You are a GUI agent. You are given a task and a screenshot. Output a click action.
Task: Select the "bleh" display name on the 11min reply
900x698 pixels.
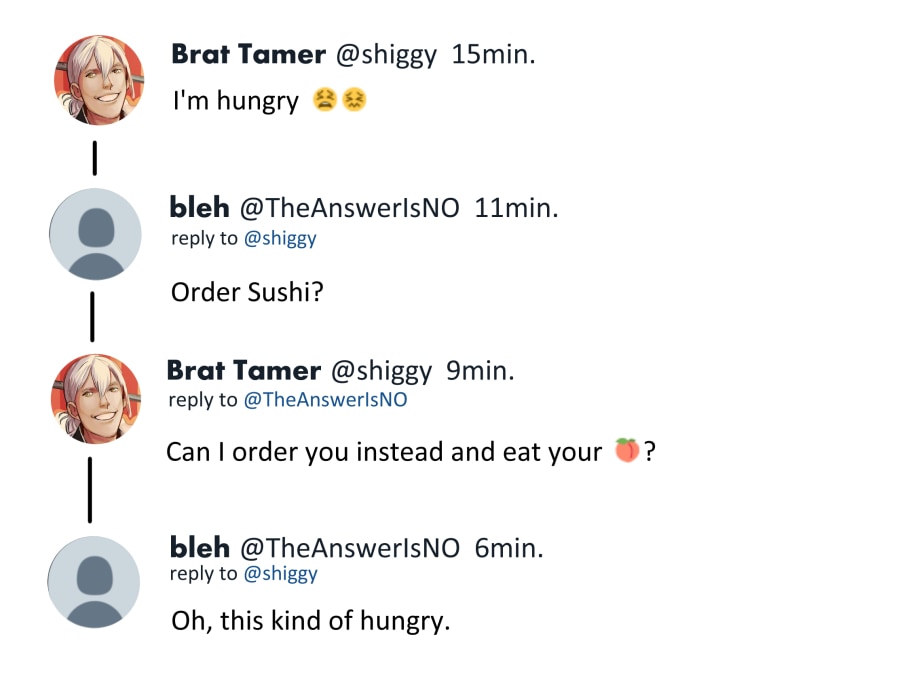tap(200, 209)
